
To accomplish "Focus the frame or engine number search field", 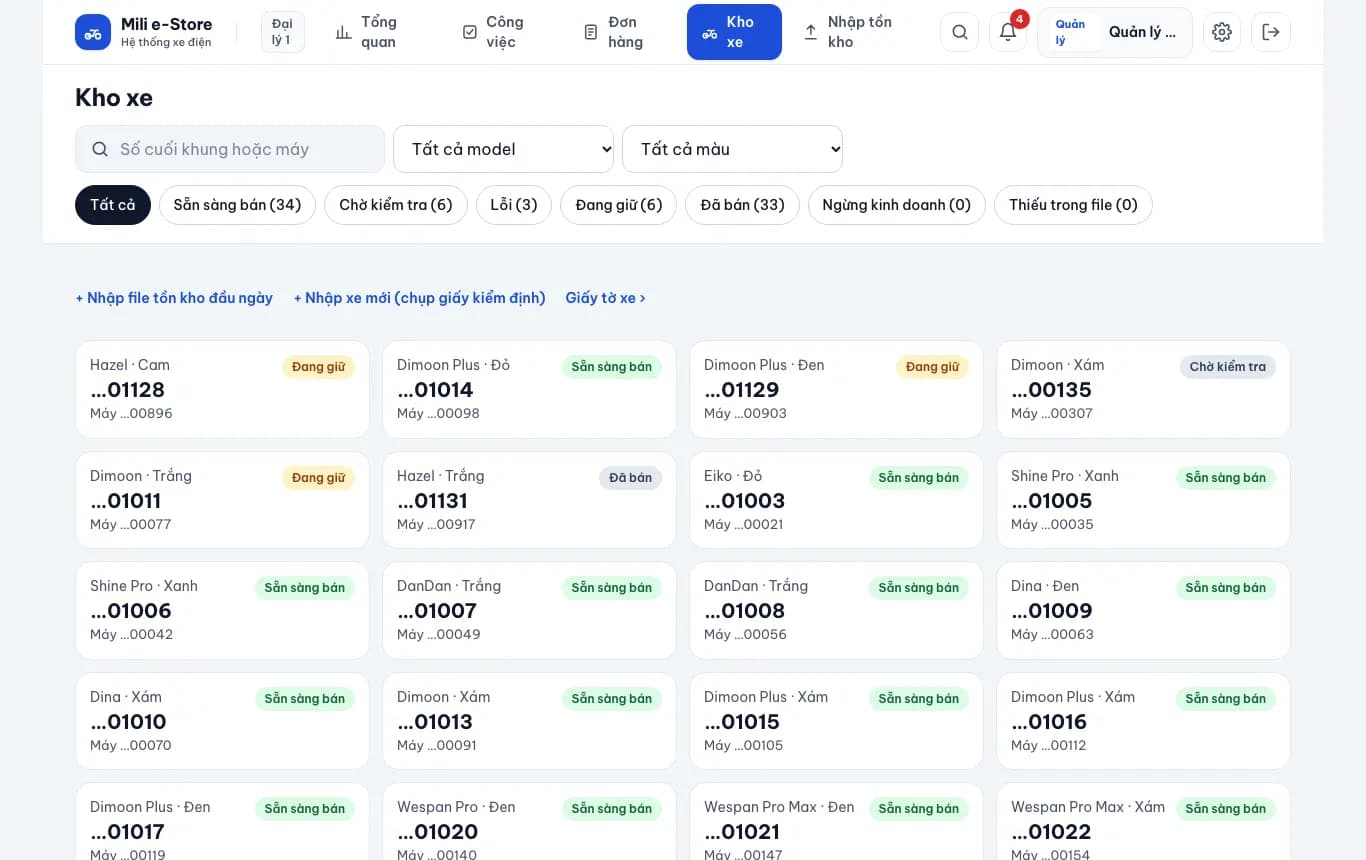I will (x=230, y=149).
